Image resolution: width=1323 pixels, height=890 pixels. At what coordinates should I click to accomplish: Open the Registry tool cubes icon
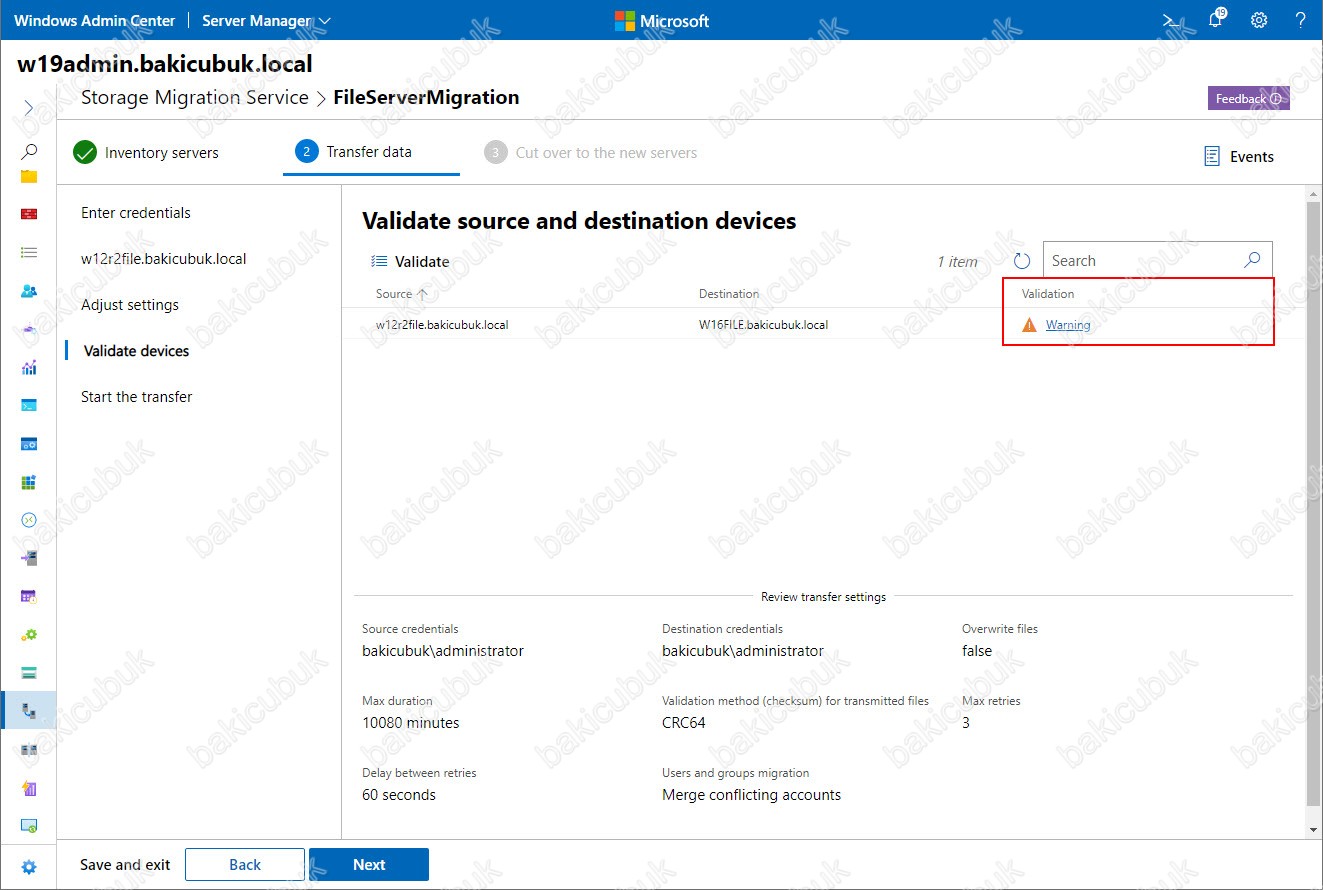click(29, 482)
